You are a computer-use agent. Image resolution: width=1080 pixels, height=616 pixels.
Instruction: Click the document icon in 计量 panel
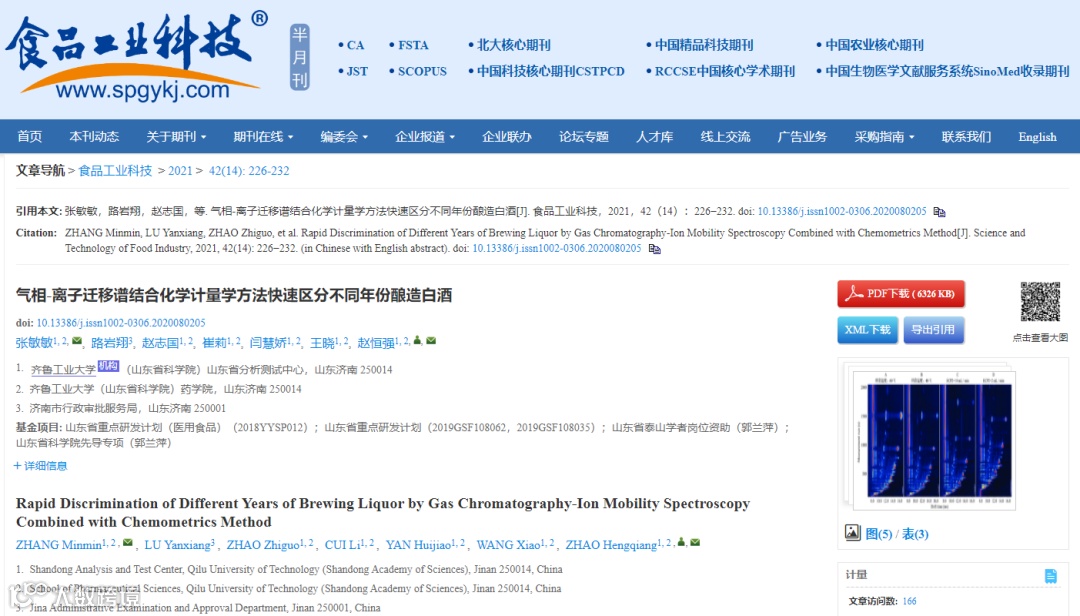(1050, 576)
